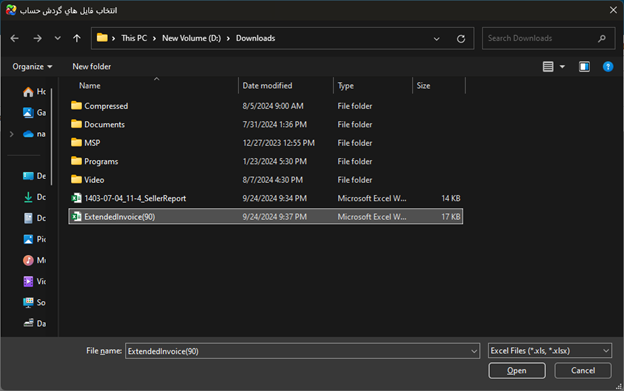The image size is (624, 391).
Task: Open recent locations chevron near arrows
Action: tap(58, 38)
